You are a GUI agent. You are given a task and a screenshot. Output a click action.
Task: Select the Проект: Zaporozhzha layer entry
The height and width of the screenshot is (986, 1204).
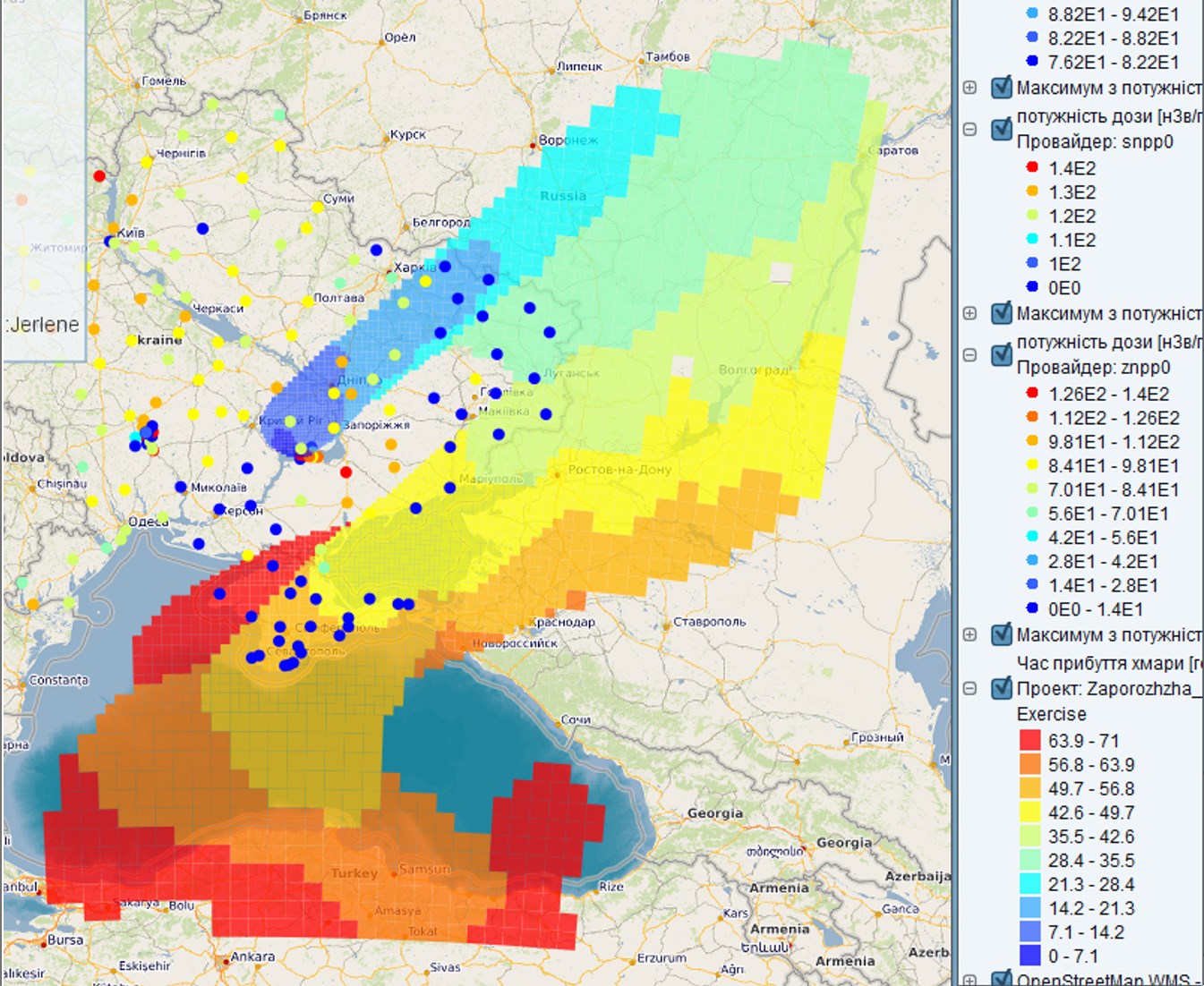click(x=1108, y=689)
